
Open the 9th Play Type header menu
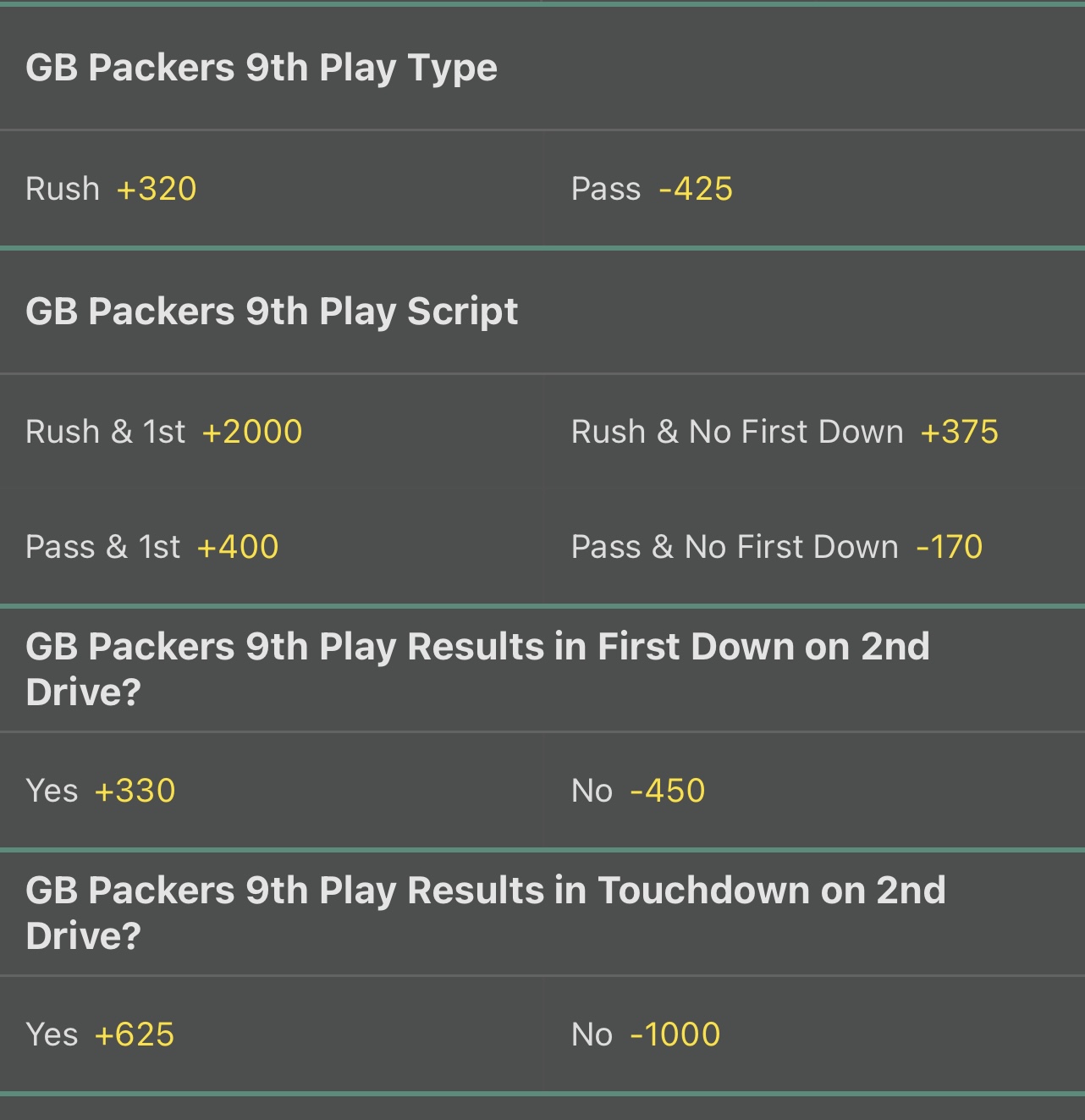pos(262,67)
